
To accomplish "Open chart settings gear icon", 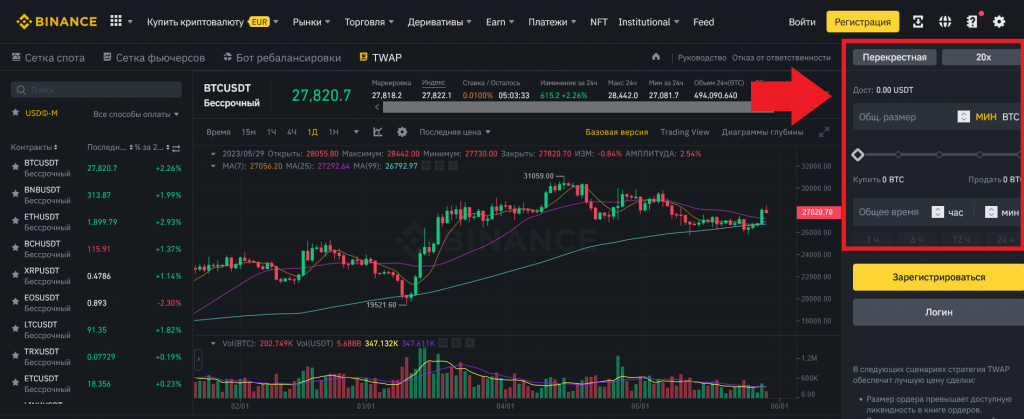I will [402, 132].
